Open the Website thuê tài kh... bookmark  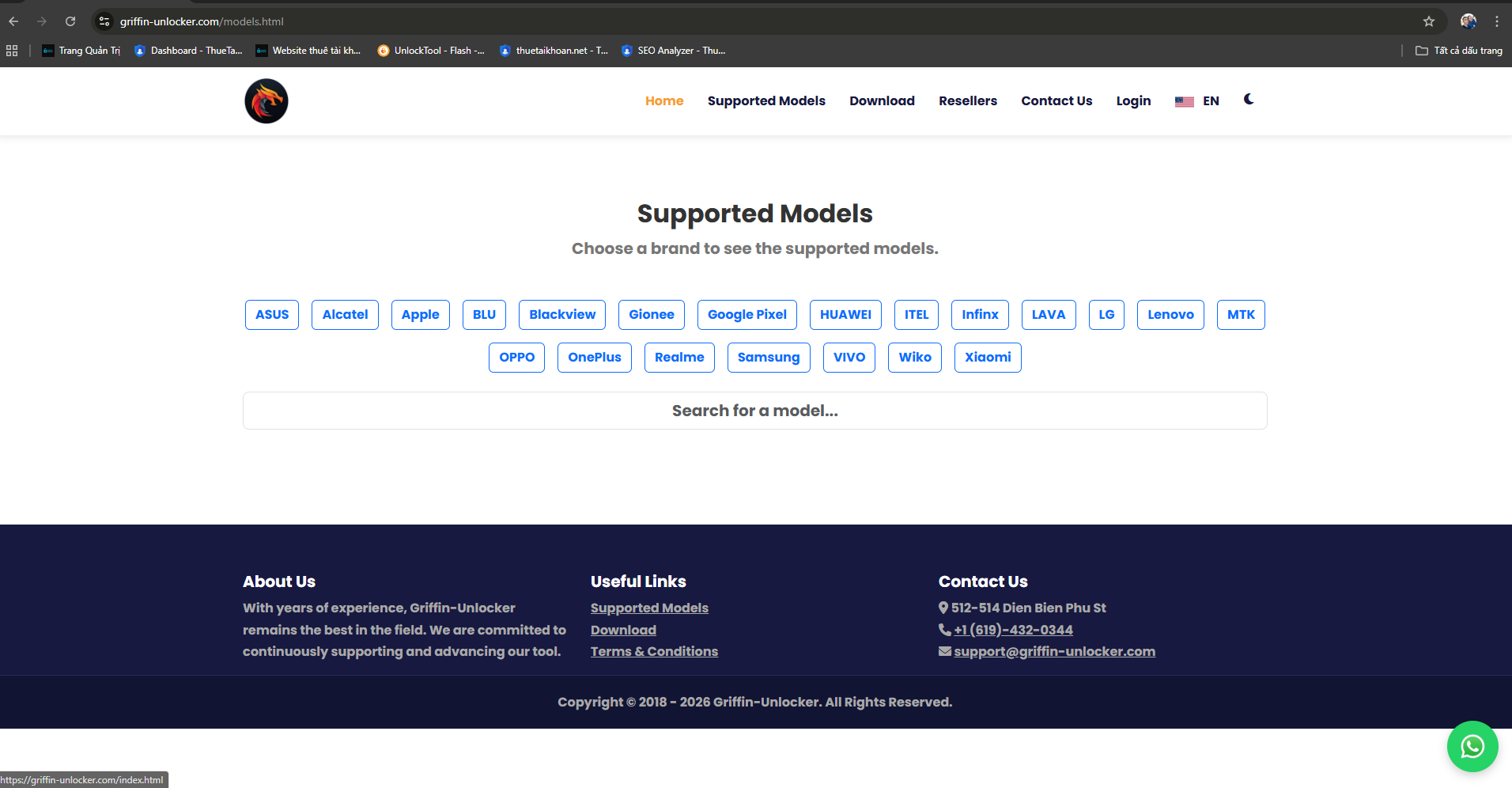[308, 51]
